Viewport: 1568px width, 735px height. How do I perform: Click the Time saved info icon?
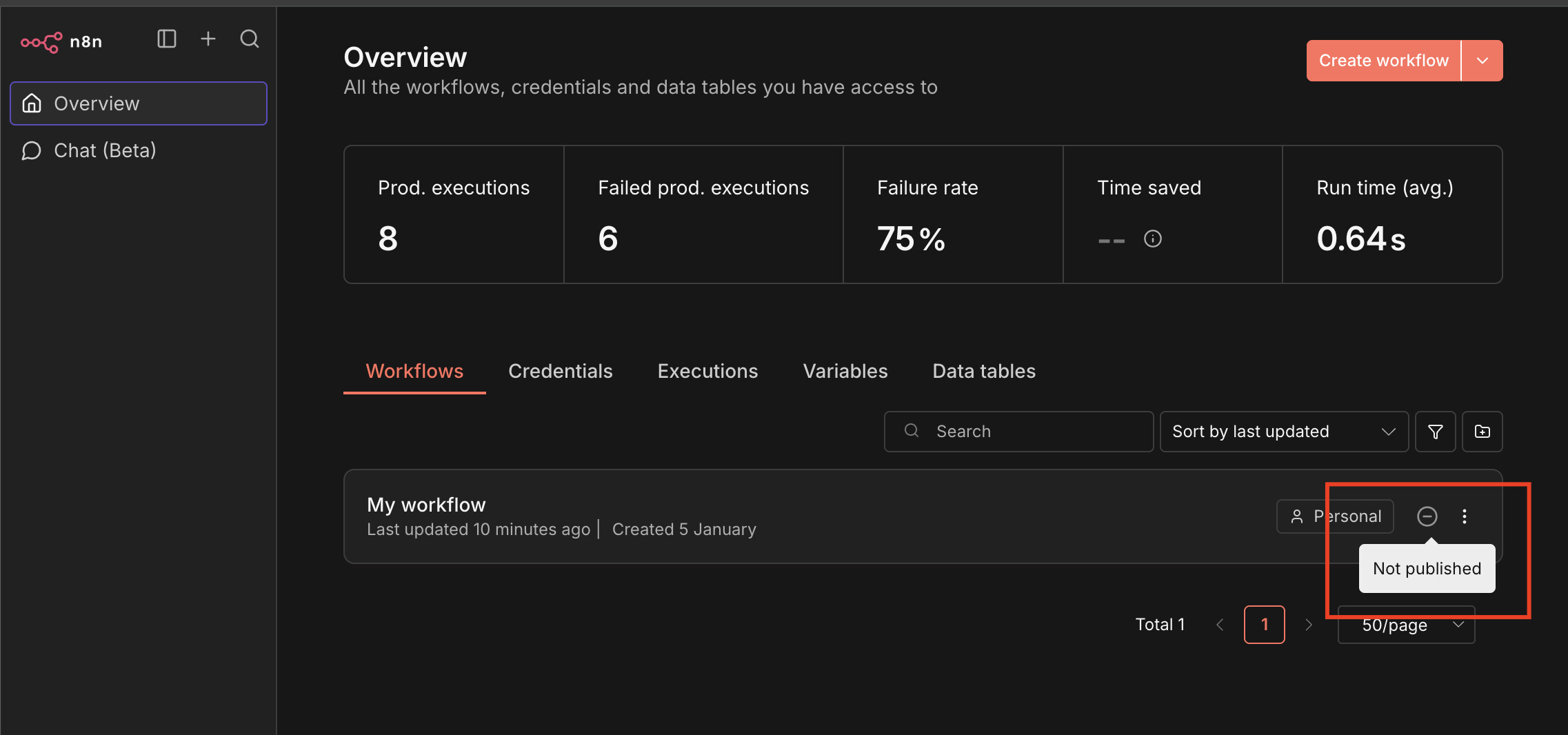point(1152,239)
